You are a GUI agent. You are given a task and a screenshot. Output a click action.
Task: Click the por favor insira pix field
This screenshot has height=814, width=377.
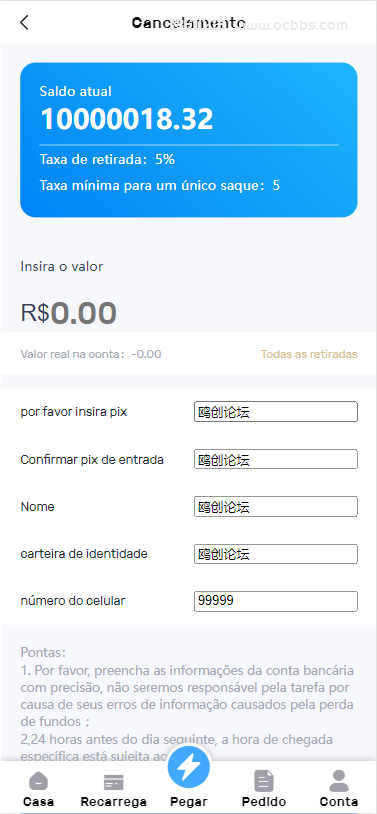(276, 412)
